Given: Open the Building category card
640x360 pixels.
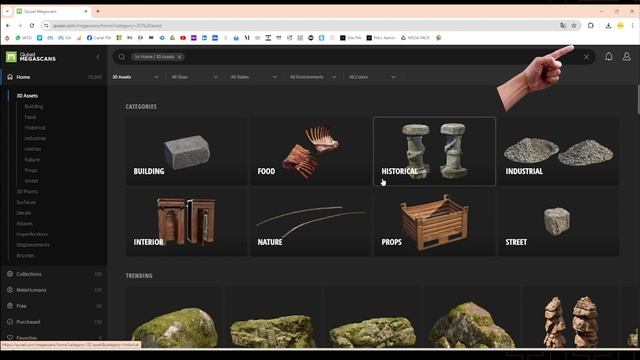Looking at the screenshot, I should [187, 151].
